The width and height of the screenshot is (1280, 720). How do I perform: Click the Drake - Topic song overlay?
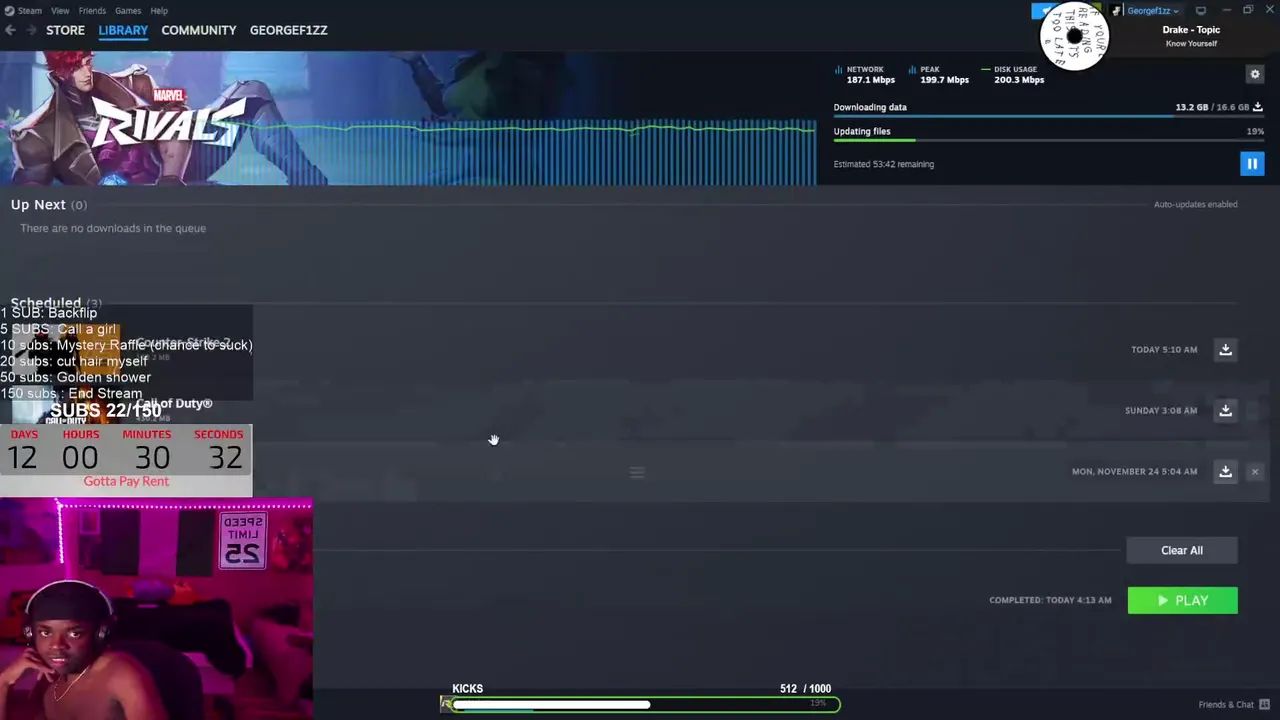1191,36
